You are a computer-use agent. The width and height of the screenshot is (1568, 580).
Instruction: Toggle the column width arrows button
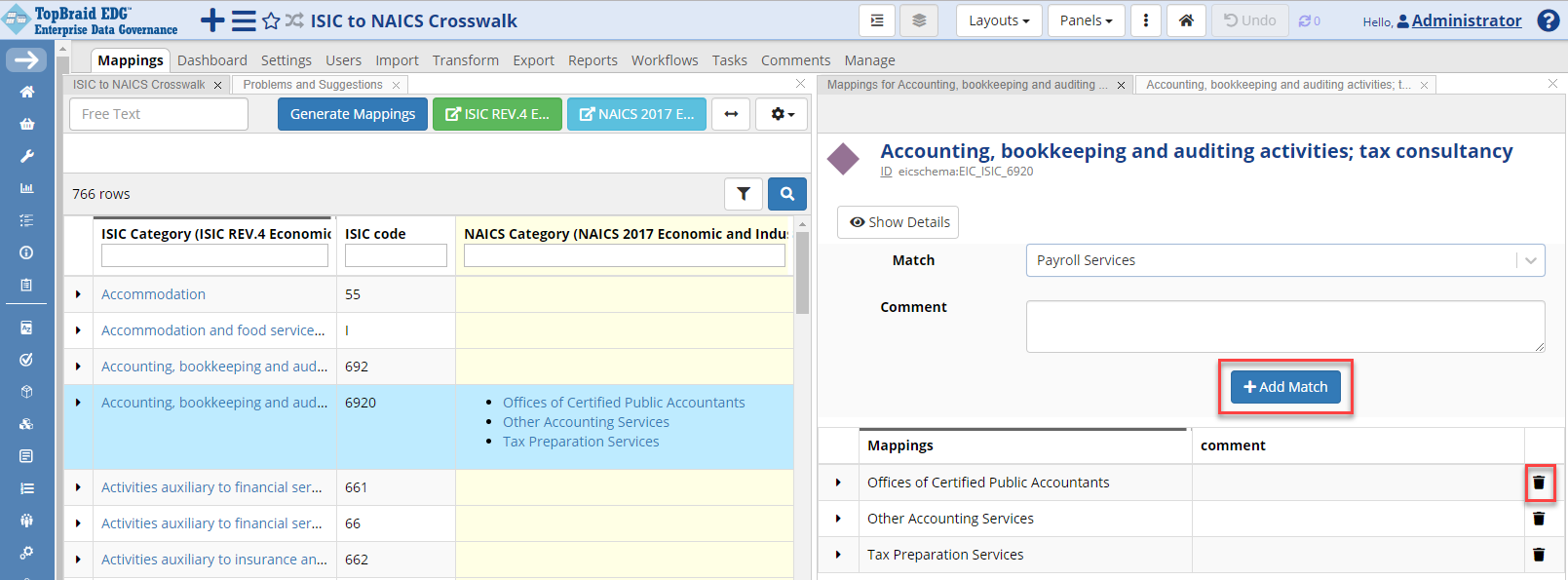[x=731, y=114]
